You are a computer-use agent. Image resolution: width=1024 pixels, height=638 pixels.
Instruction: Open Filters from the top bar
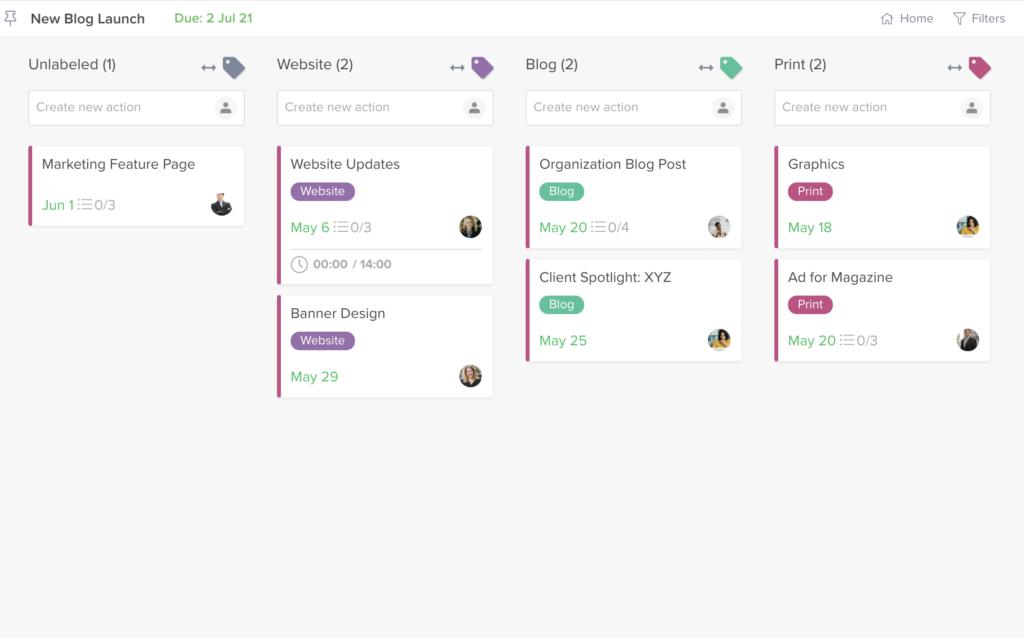(980, 17)
